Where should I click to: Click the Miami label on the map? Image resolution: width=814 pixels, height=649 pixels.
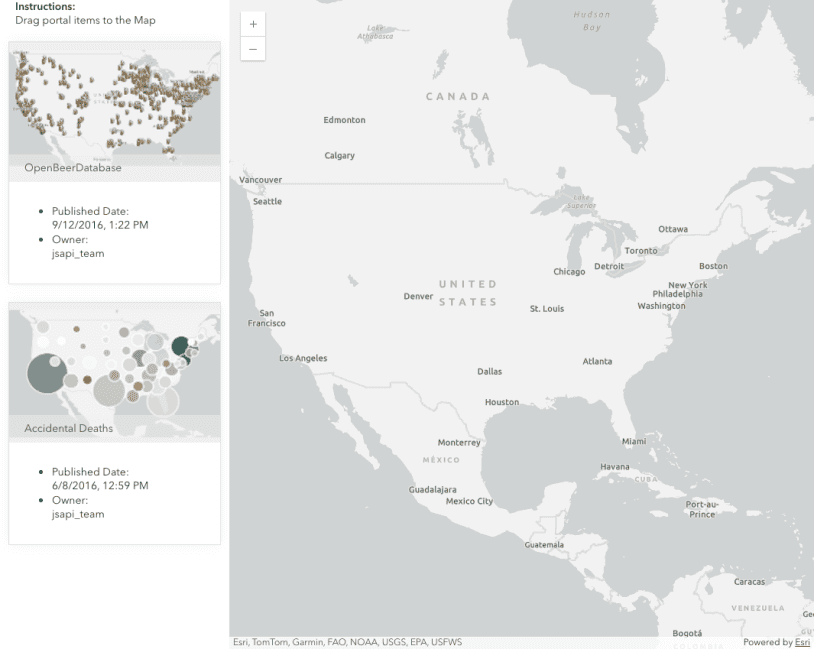[633, 441]
